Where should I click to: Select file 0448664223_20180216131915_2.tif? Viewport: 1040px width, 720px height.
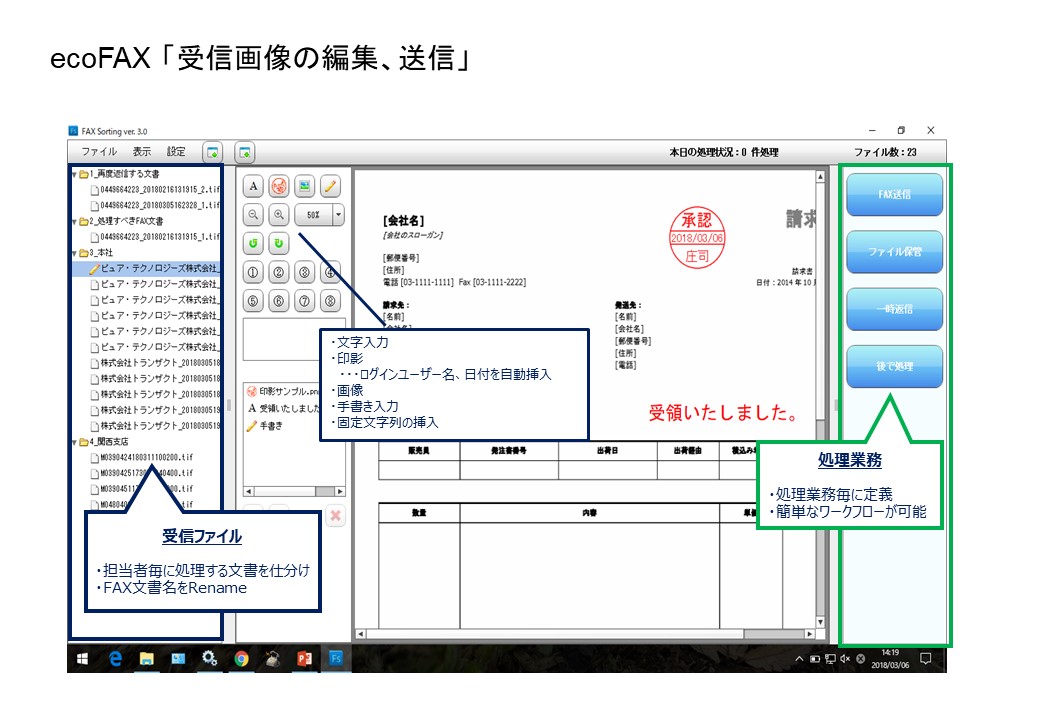[155, 190]
